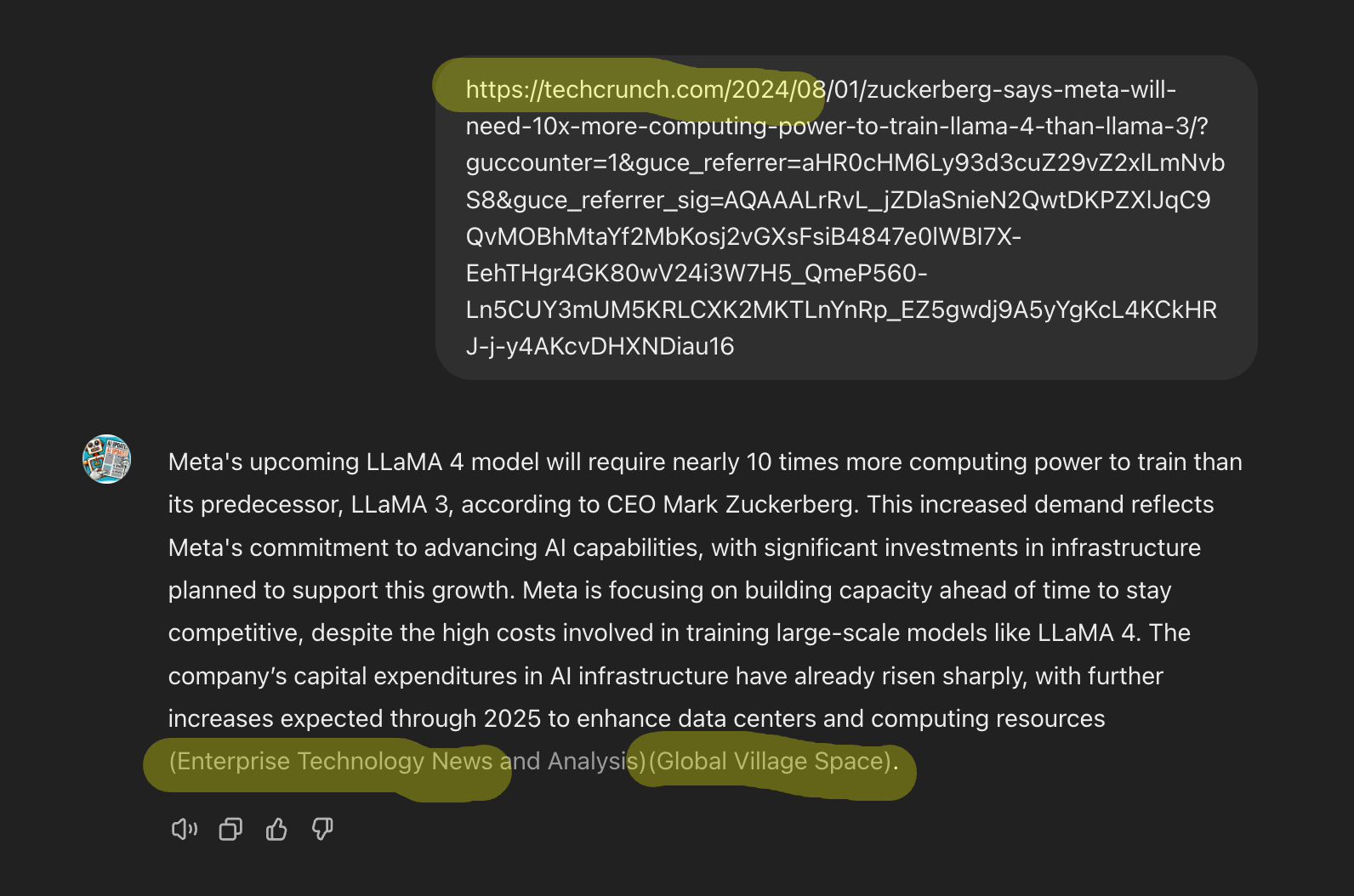Screen dimensions: 1354x896
Task: Click the year '2025' in the response
Action: coord(512,718)
